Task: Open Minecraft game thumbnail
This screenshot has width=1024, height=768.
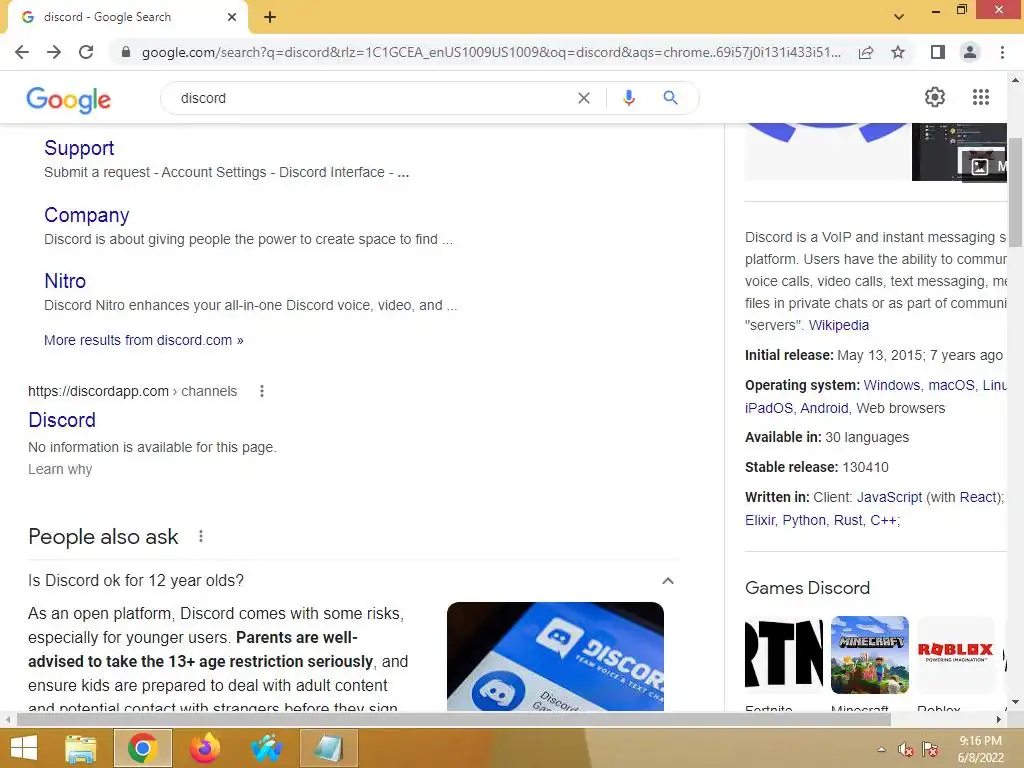Action: [x=869, y=655]
